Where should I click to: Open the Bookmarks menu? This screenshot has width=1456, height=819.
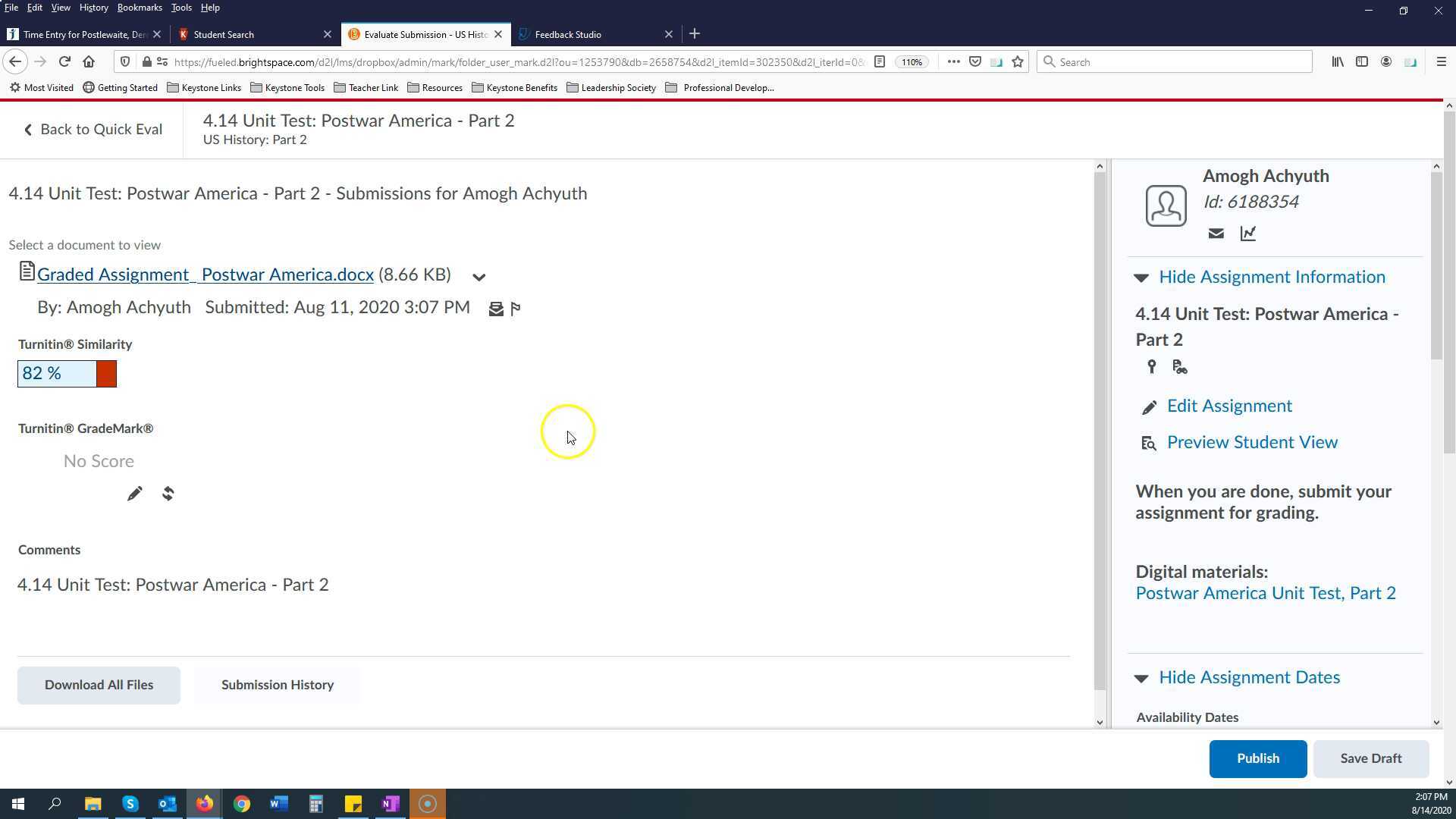coord(140,8)
